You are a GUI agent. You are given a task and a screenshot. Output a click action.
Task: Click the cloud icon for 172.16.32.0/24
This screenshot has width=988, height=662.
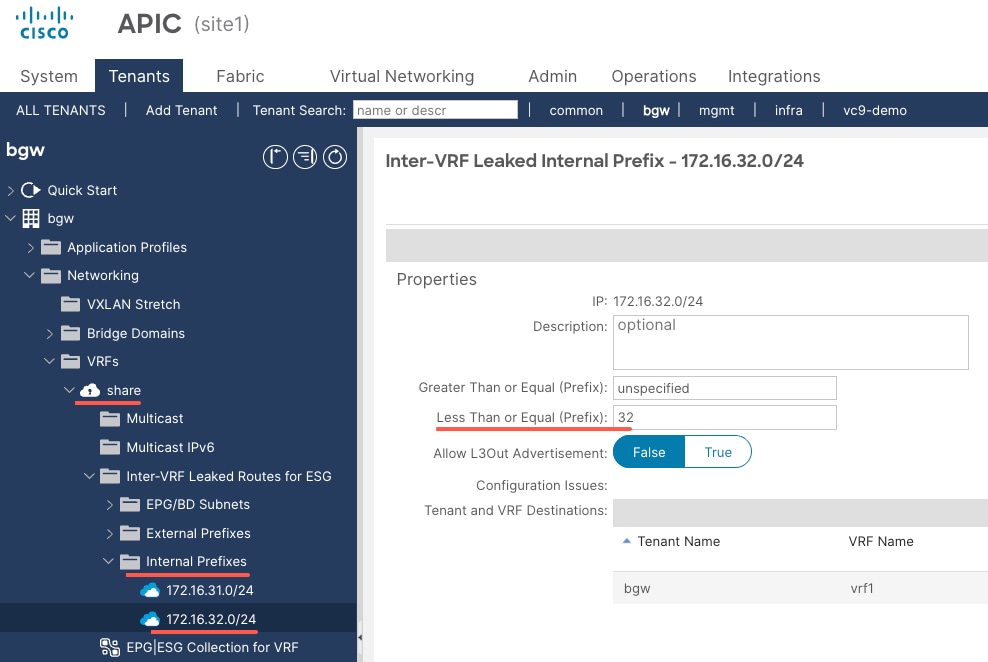149,619
